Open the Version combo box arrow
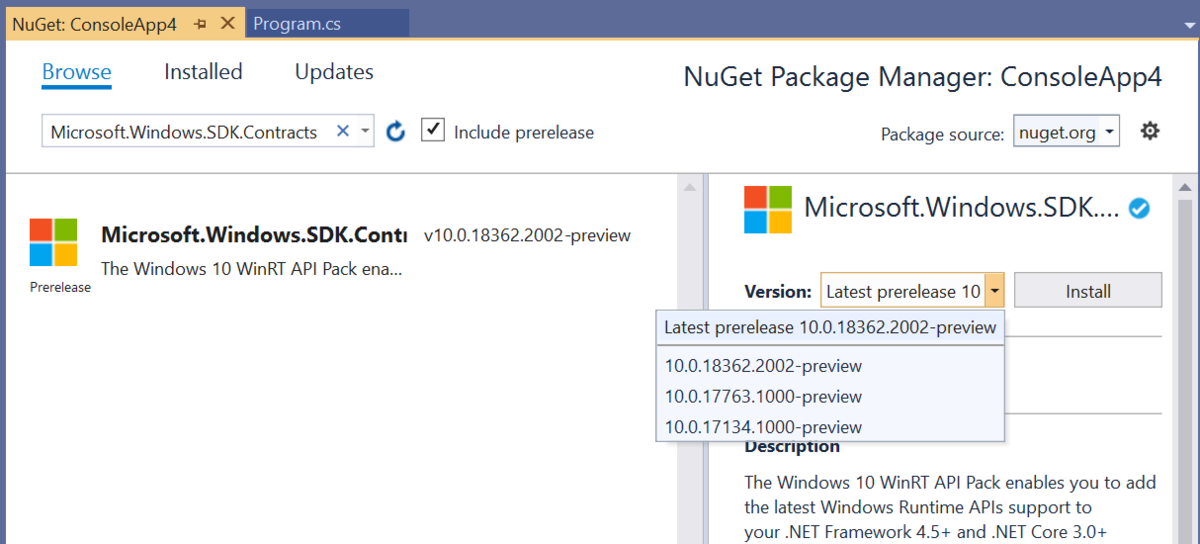Viewport: 1200px width, 544px height. coord(994,292)
